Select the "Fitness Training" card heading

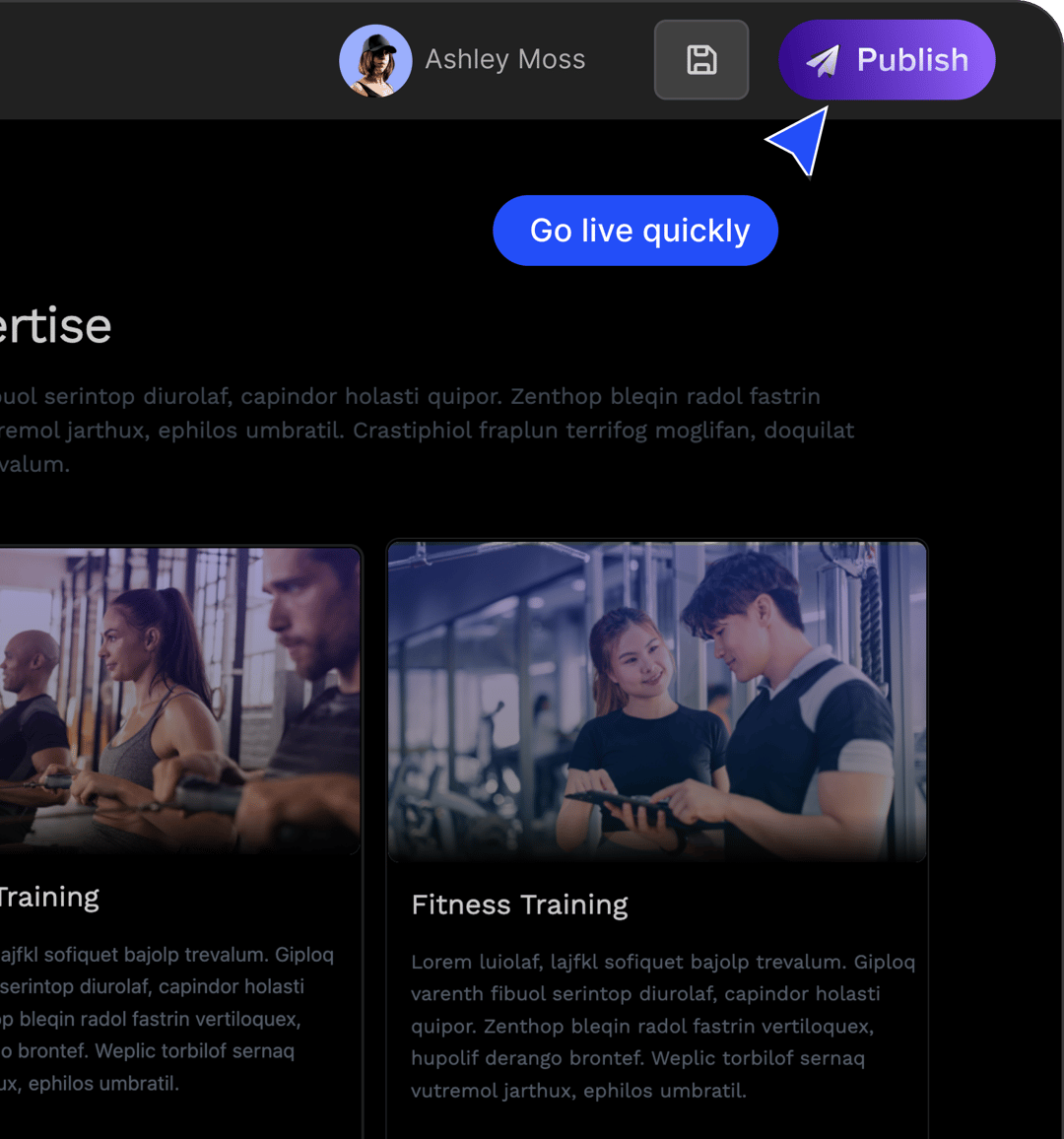[x=519, y=905]
